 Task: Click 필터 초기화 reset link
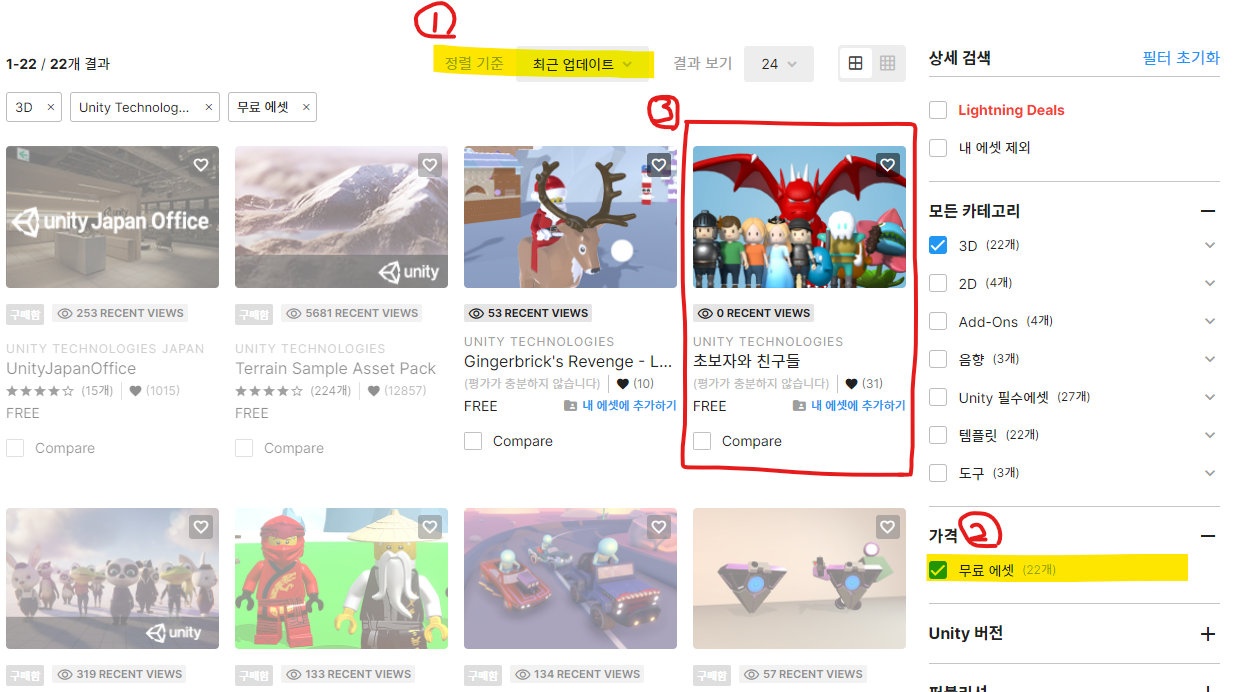[1181, 58]
